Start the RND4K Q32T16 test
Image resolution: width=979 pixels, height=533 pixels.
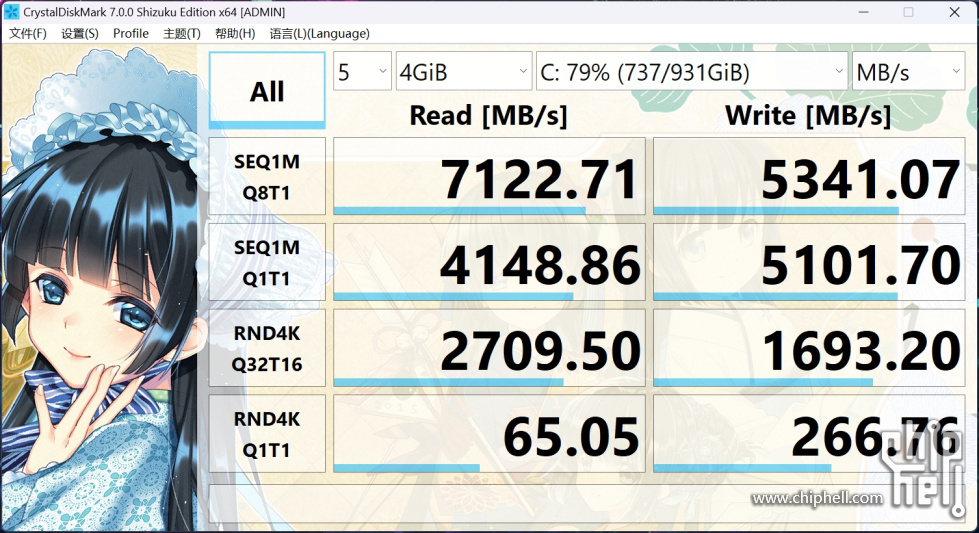click(267, 348)
